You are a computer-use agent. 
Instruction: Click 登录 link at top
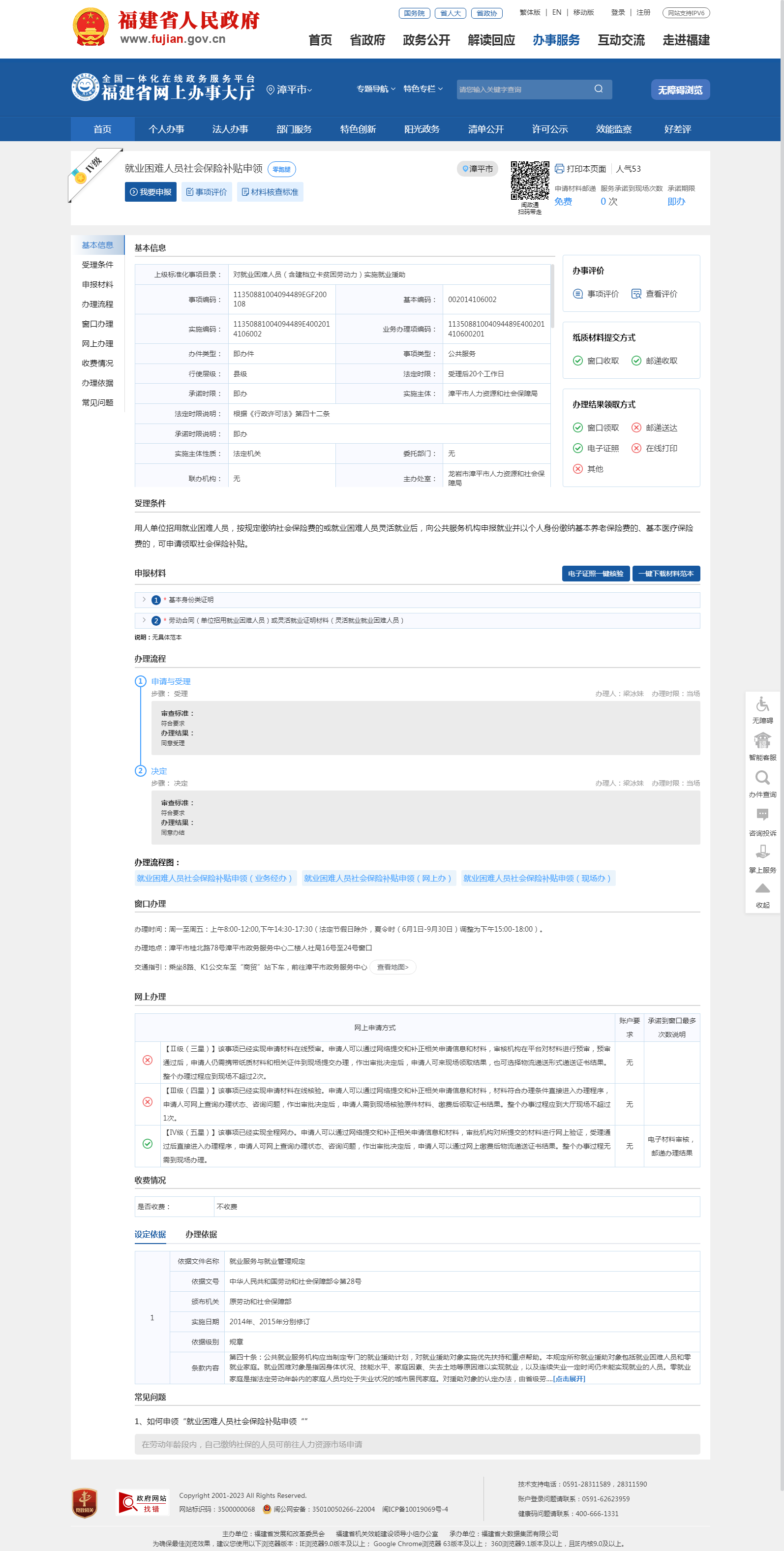point(618,12)
